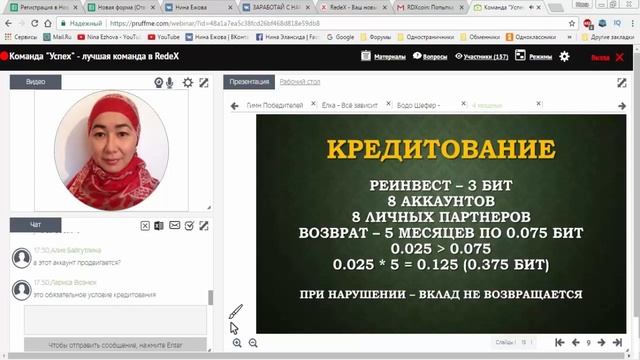Screen dimensions: 640x360
Task: Expand the Video panel to fullscreen
Action: [x=204, y=83]
